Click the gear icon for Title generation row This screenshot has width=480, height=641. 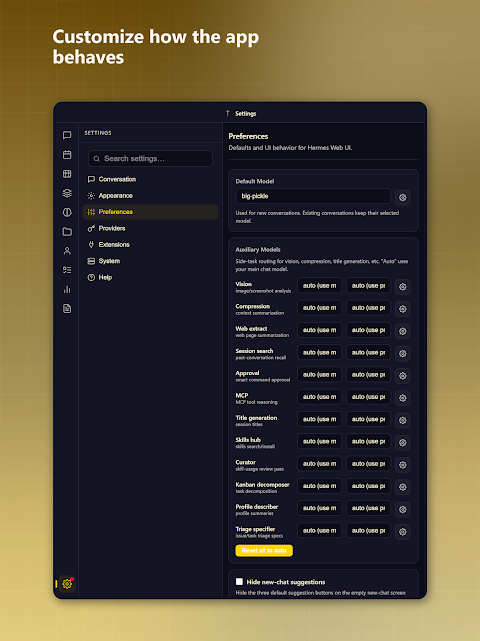click(403, 420)
